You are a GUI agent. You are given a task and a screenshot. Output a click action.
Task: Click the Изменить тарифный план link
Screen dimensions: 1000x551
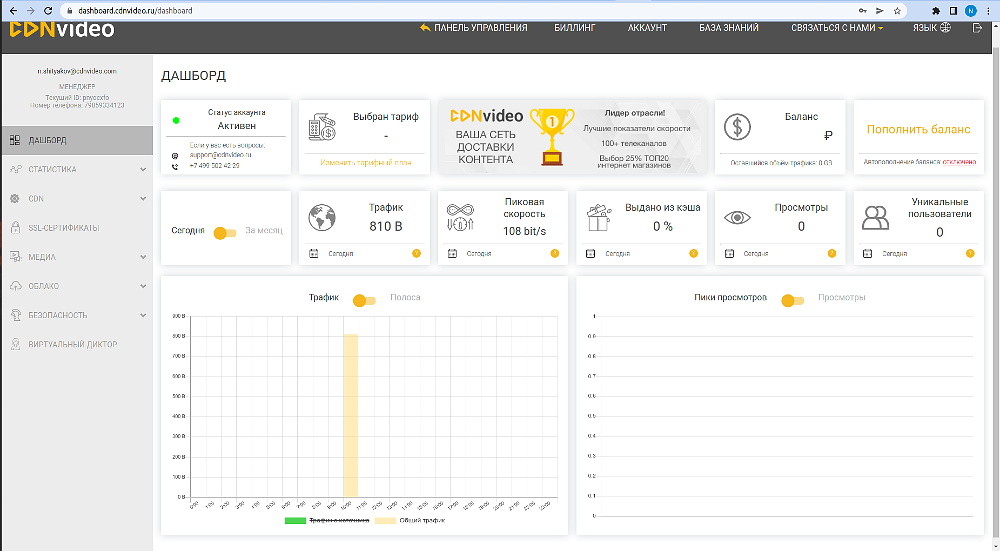tap(365, 163)
